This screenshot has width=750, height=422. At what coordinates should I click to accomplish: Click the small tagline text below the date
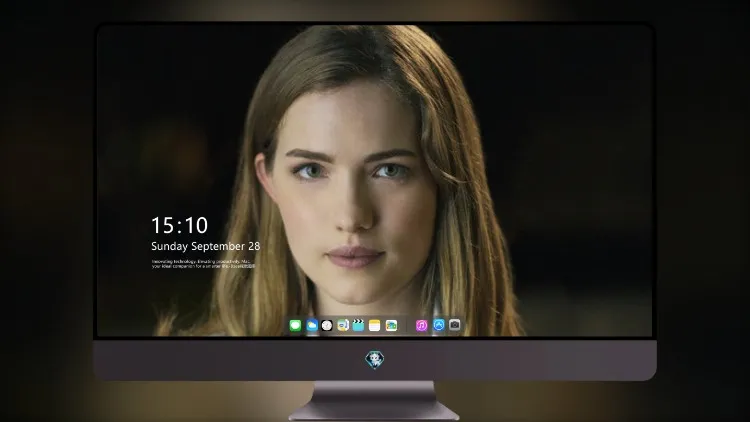pos(203,264)
